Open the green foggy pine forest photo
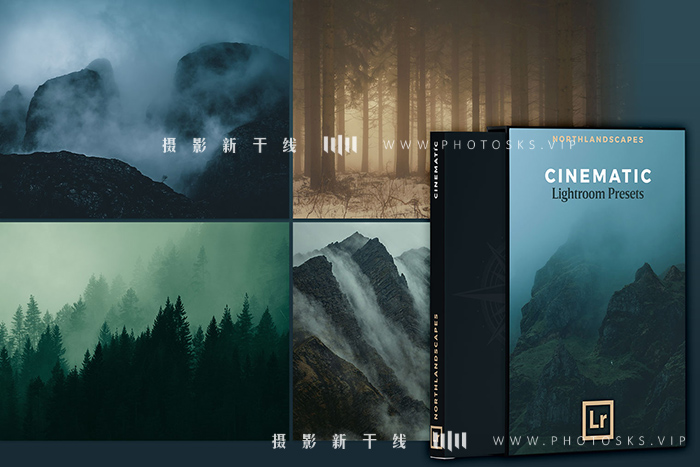 point(144,331)
